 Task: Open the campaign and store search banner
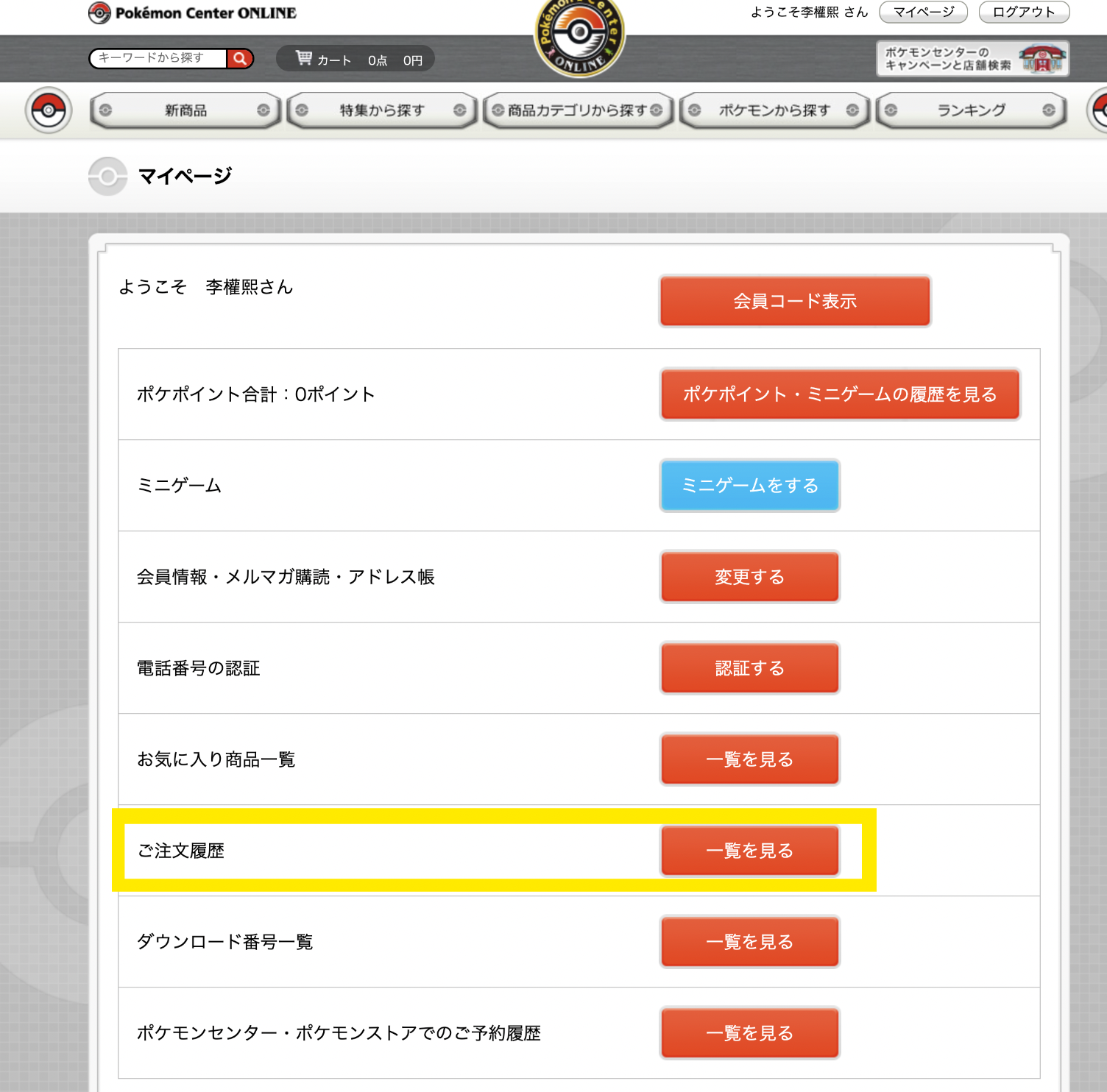(972, 59)
